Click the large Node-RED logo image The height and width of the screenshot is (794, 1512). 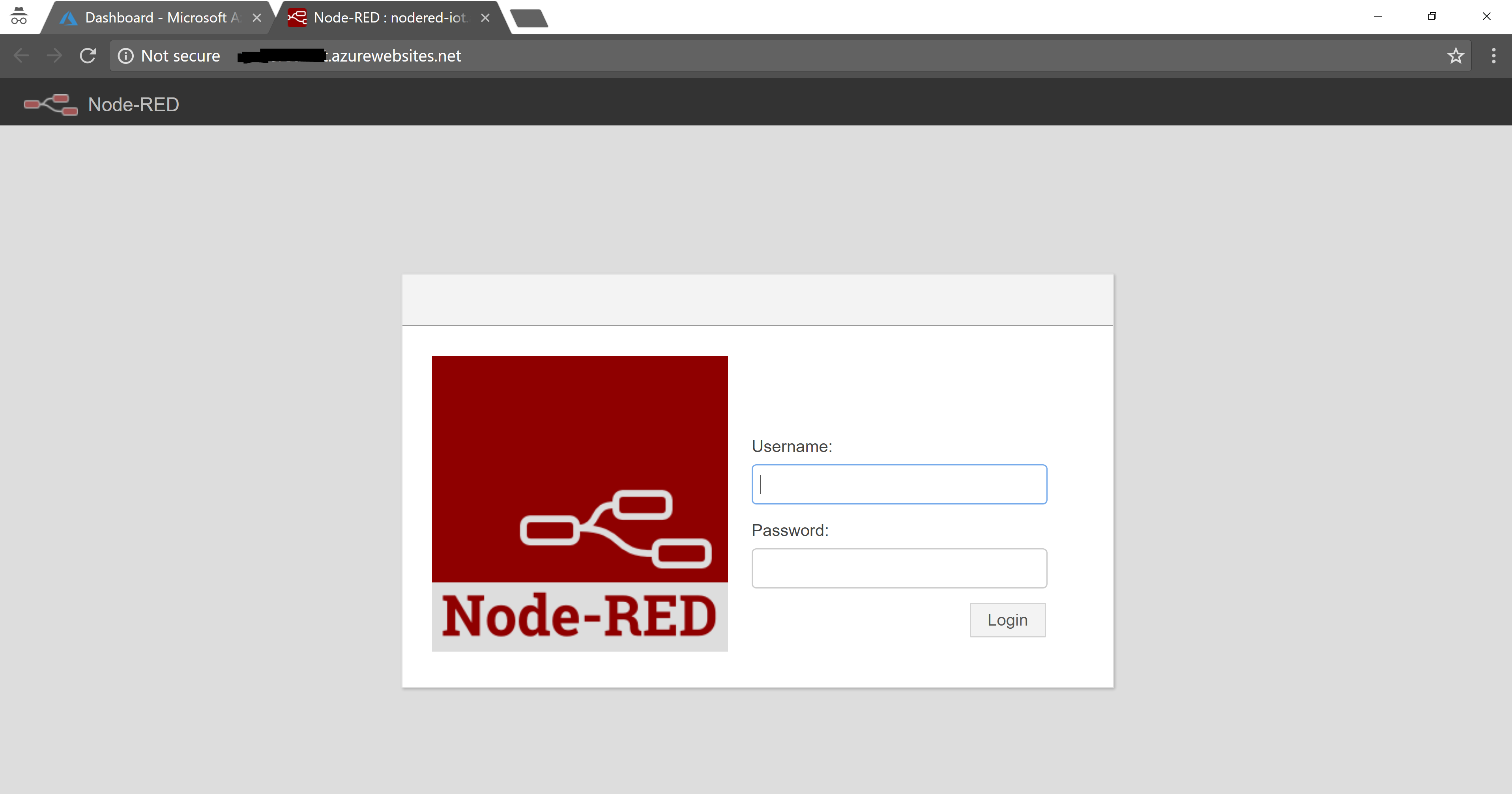pos(579,503)
